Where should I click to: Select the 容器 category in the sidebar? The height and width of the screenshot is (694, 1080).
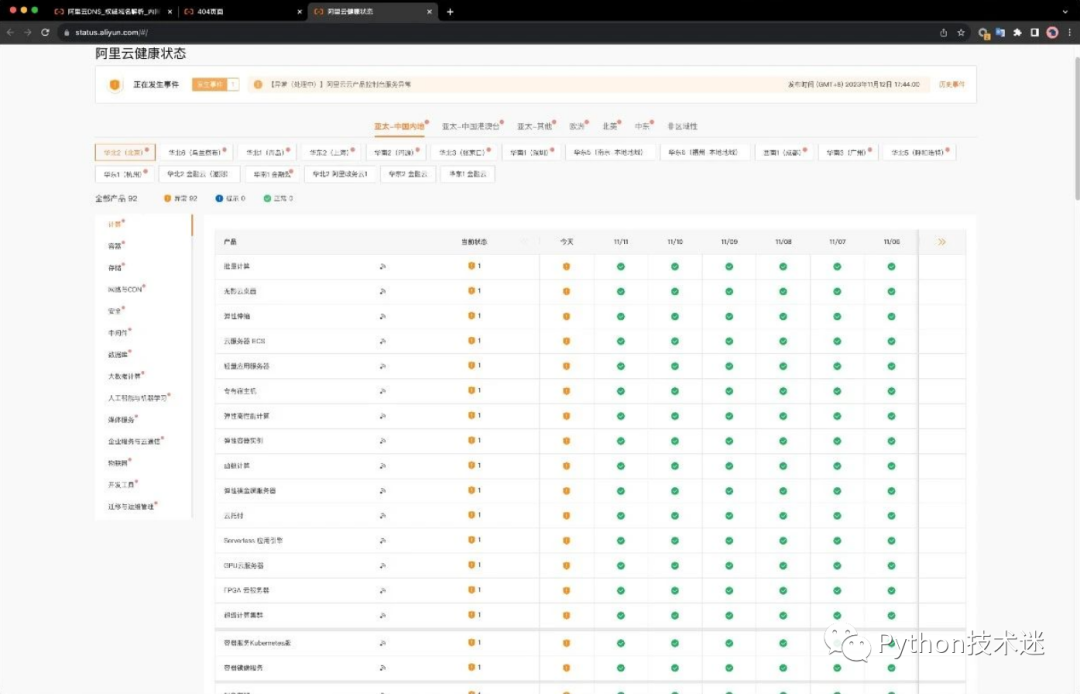pos(116,246)
